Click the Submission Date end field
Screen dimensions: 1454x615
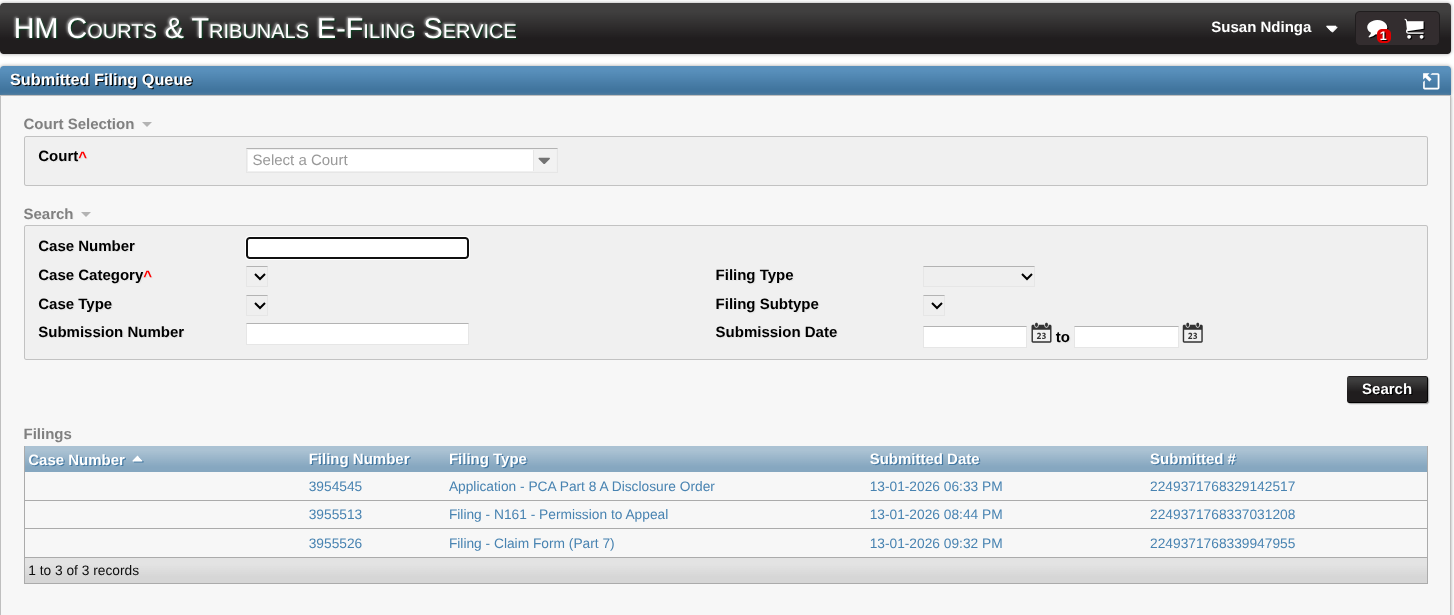coord(1126,337)
